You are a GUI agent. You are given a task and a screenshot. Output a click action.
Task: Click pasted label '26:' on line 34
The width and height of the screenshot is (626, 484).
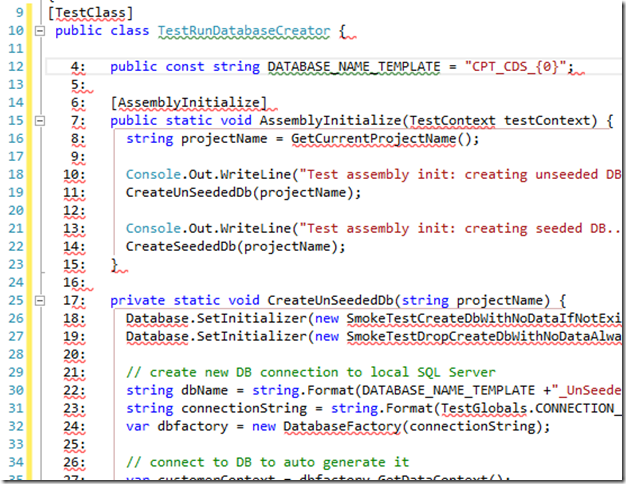click(74, 462)
